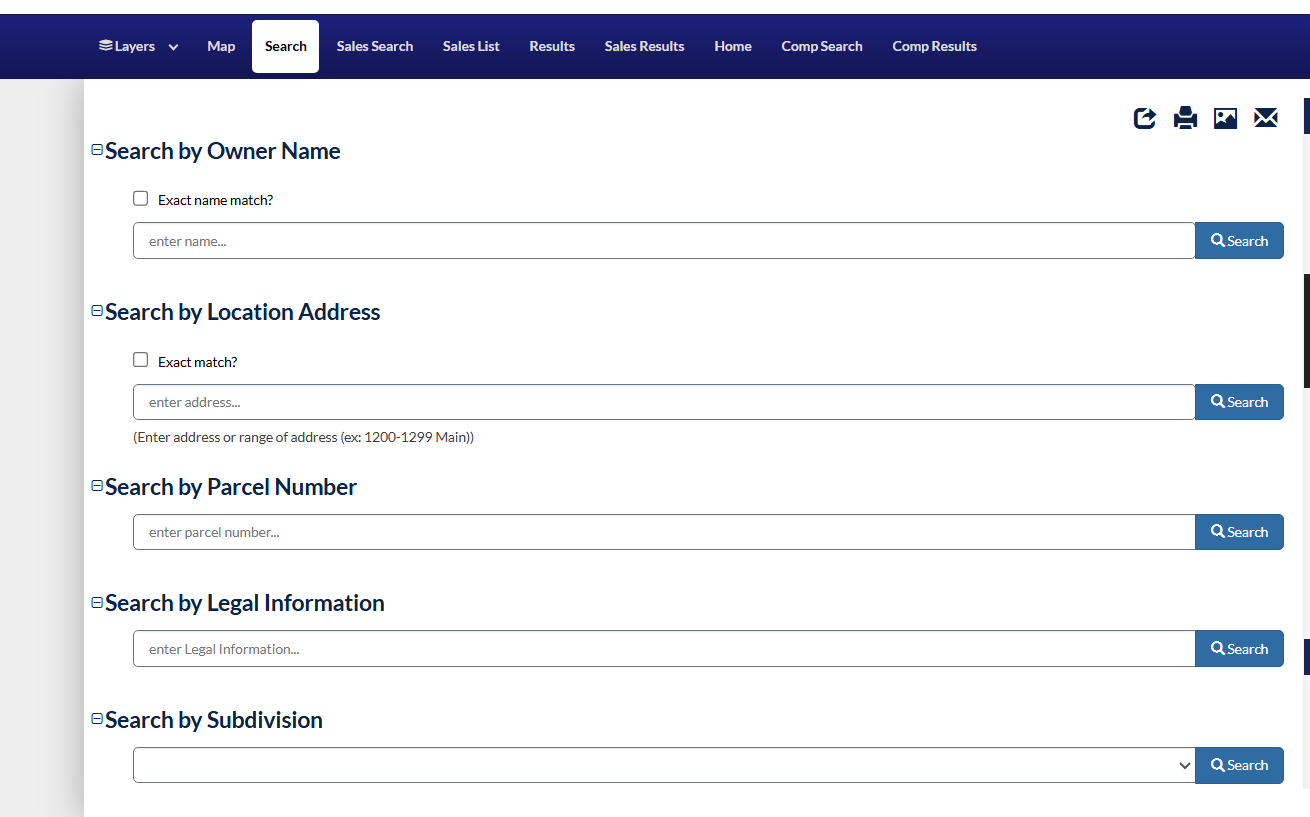1310x817 pixels.
Task: Open the print icon
Action: pyautogui.click(x=1185, y=117)
